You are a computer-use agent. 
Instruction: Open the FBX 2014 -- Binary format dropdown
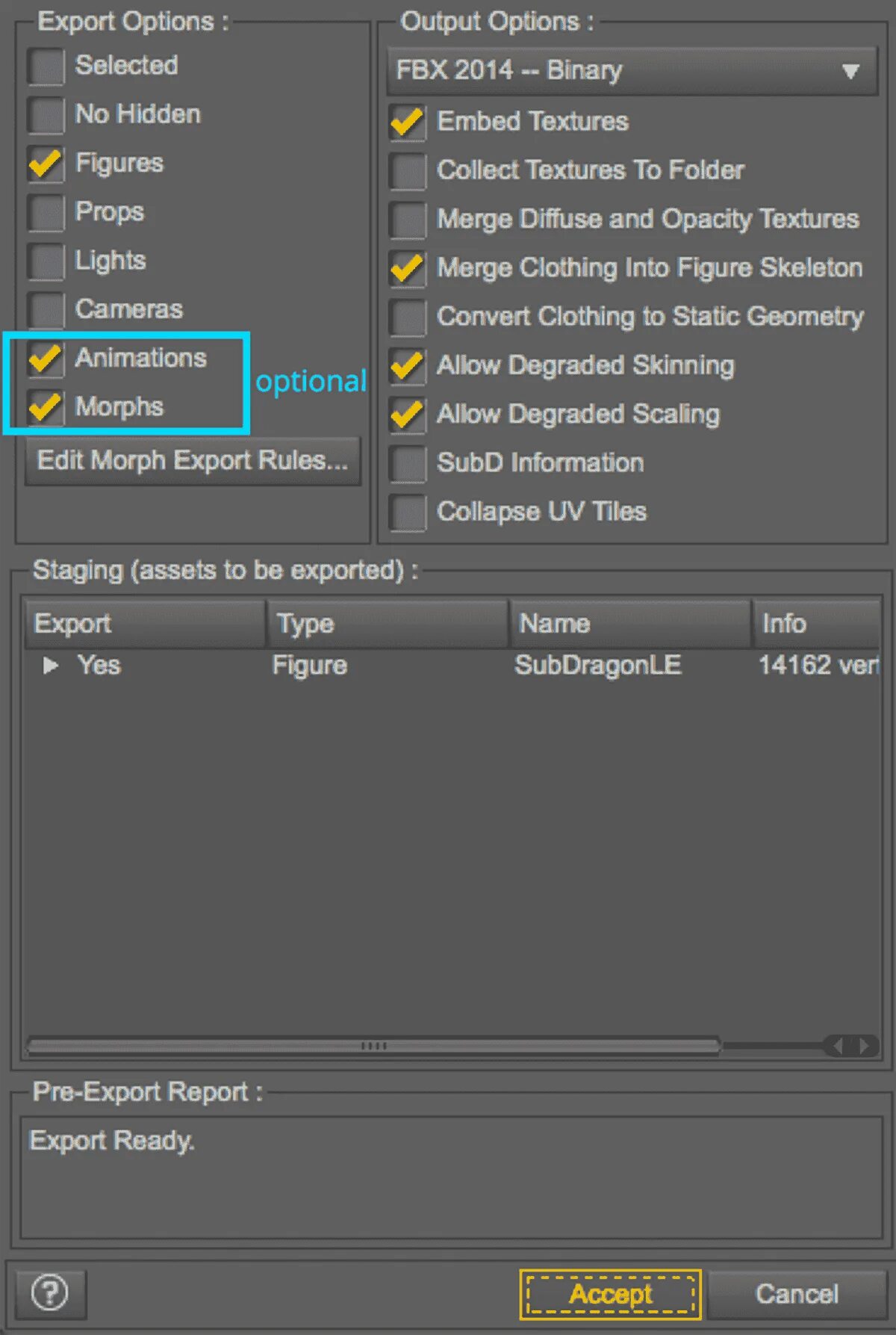click(632, 71)
